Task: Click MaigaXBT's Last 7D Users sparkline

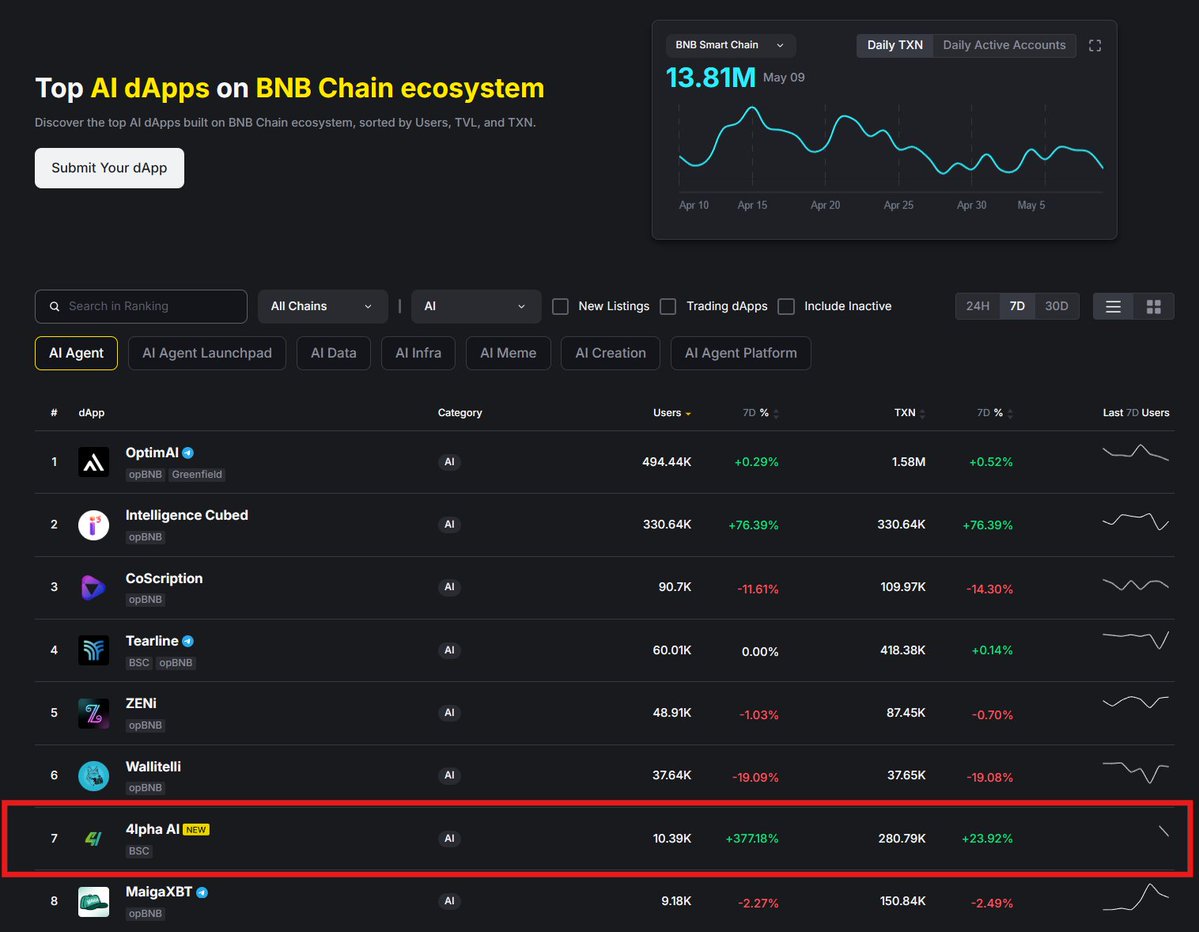Action: pos(1136,898)
